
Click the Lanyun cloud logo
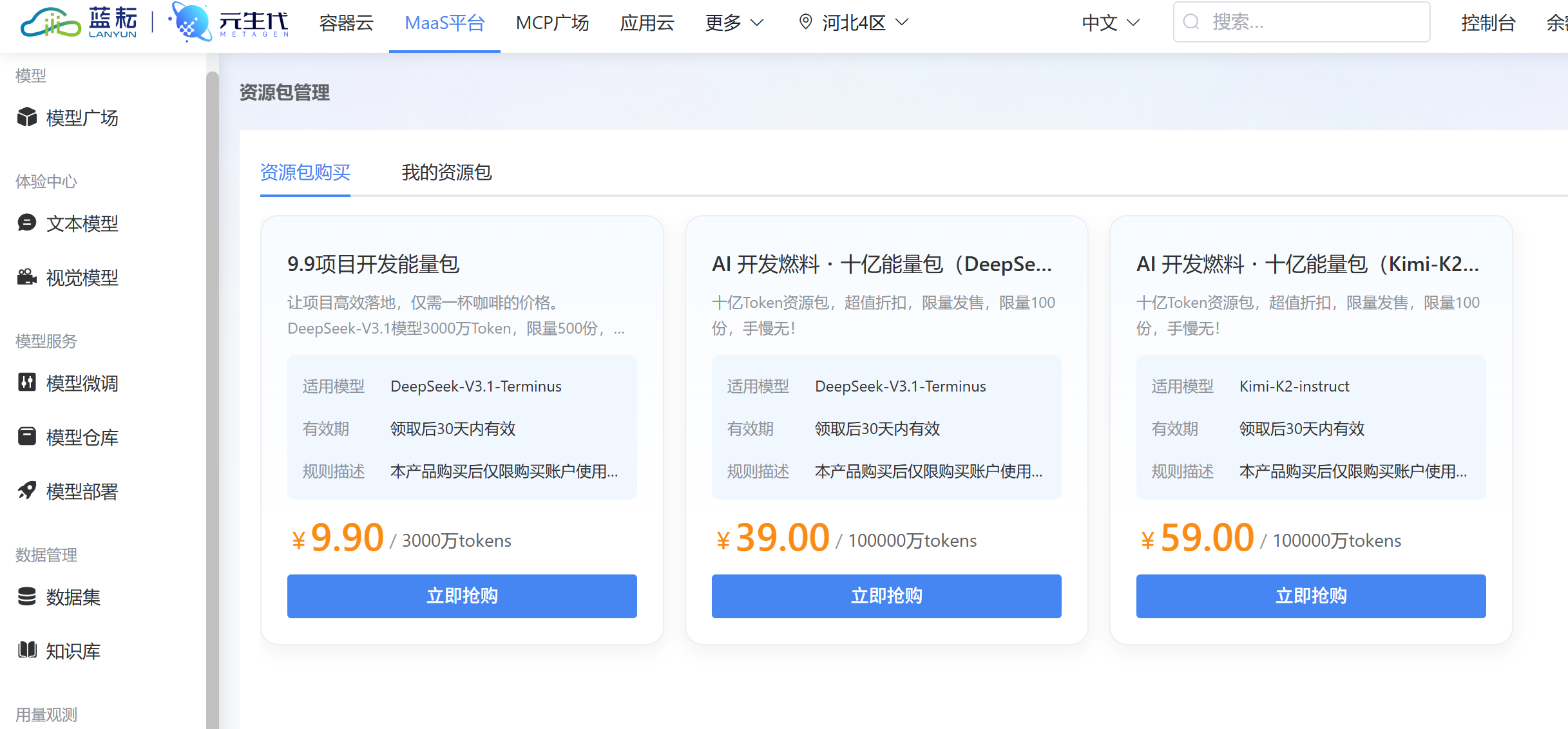coord(79,23)
